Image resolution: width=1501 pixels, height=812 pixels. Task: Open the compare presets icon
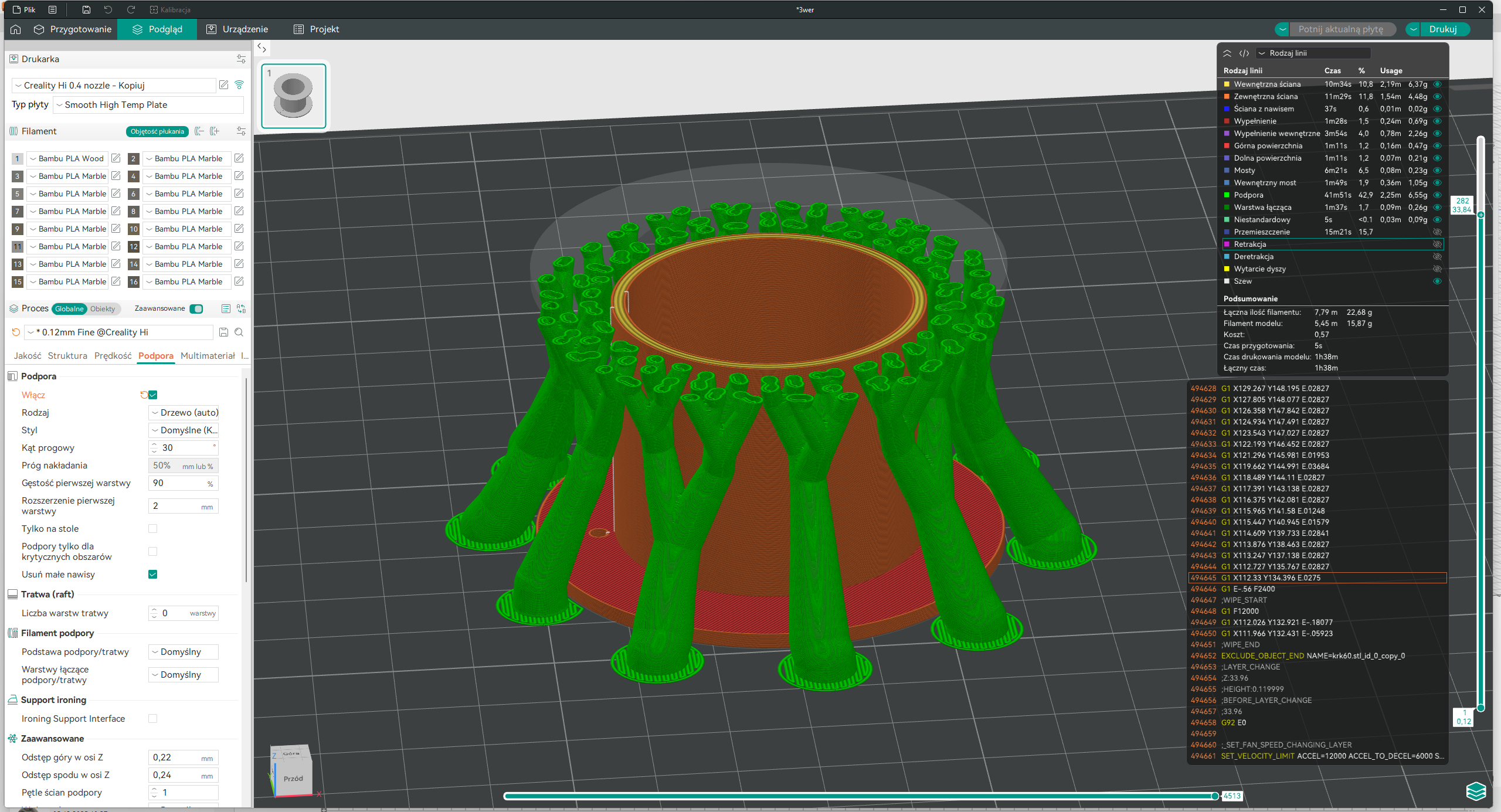[x=241, y=309]
